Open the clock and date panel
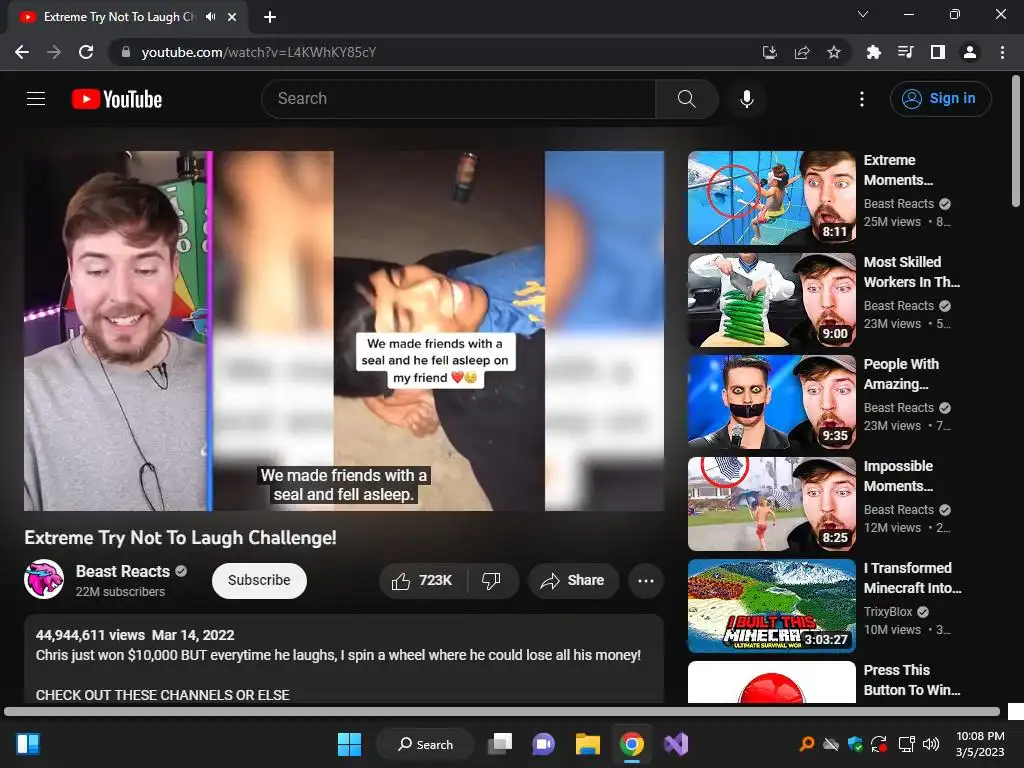The height and width of the screenshot is (768, 1024). point(980,744)
